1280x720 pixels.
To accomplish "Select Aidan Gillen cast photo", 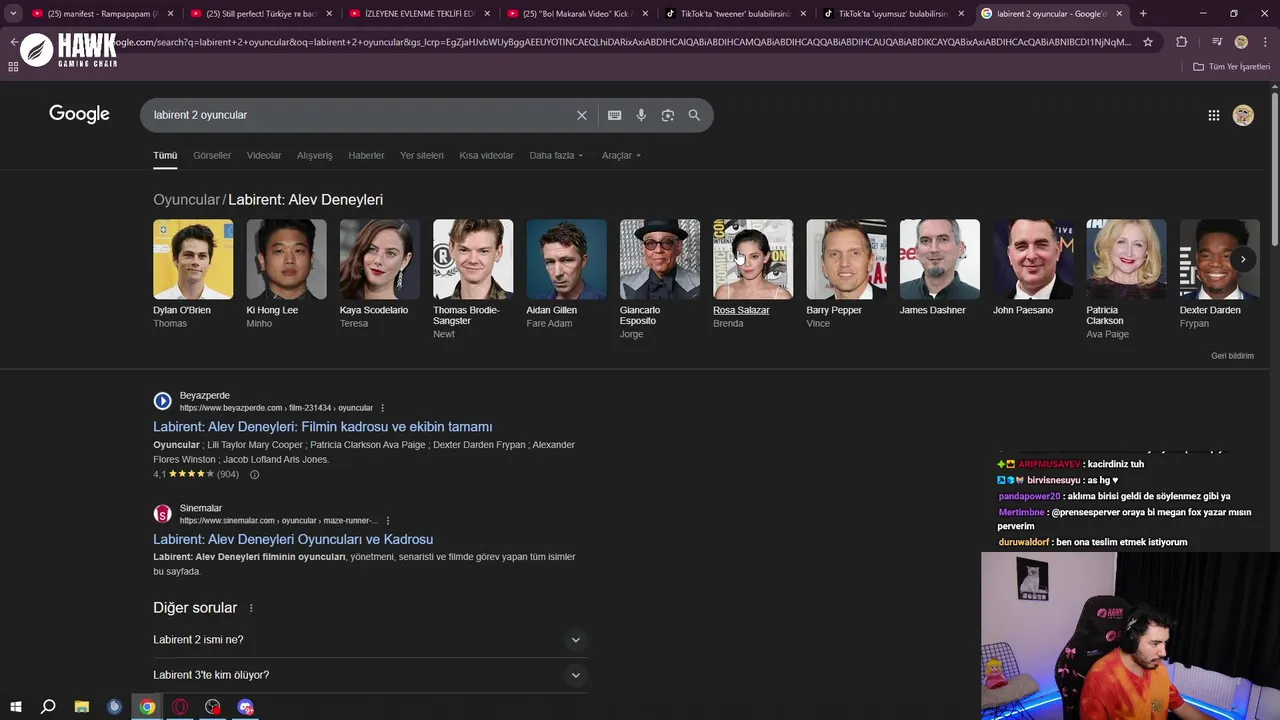I will pos(566,259).
